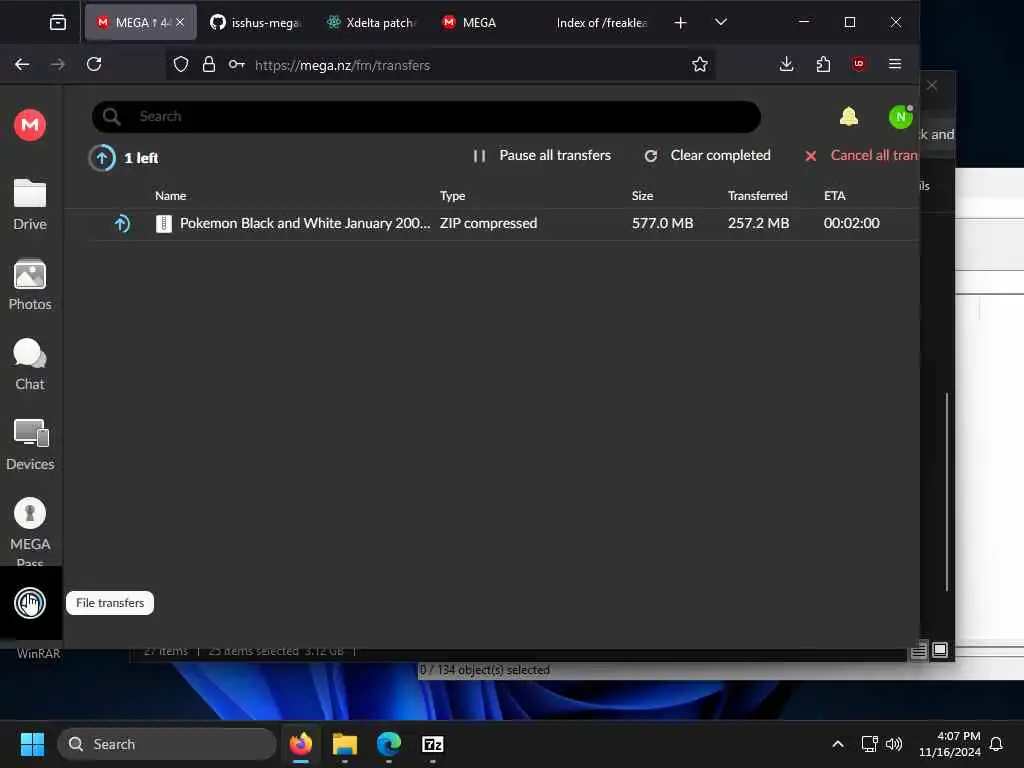The width and height of the screenshot is (1024, 768).
Task: Click tracking protection shield icon
Action: (181, 65)
